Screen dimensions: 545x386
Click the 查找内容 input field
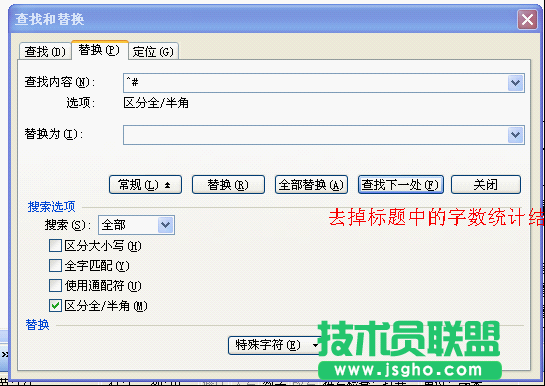pyautogui.click(x=315, y=83)
